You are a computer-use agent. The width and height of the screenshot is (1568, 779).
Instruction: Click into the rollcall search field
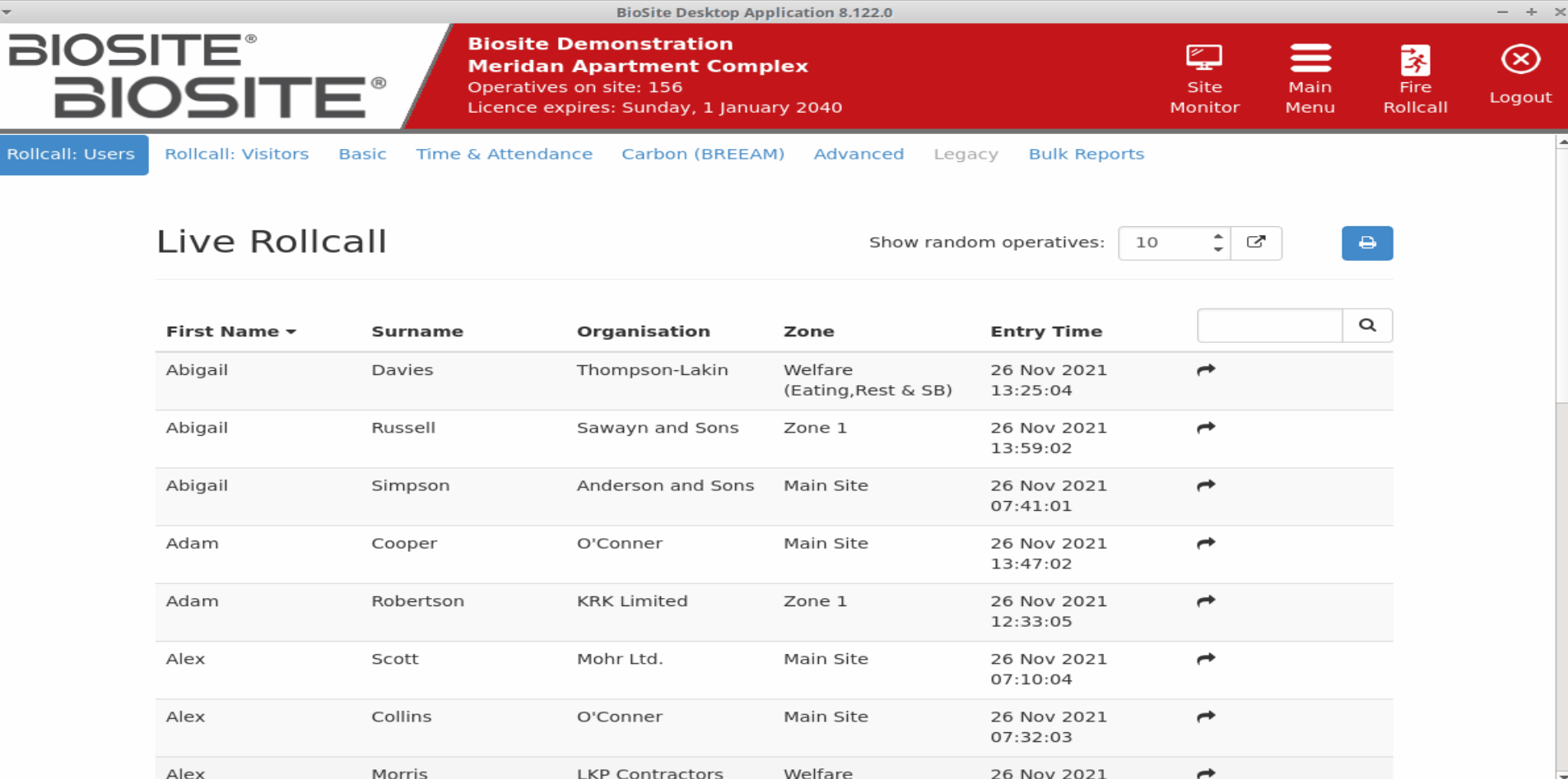[x=1270, y=325]
